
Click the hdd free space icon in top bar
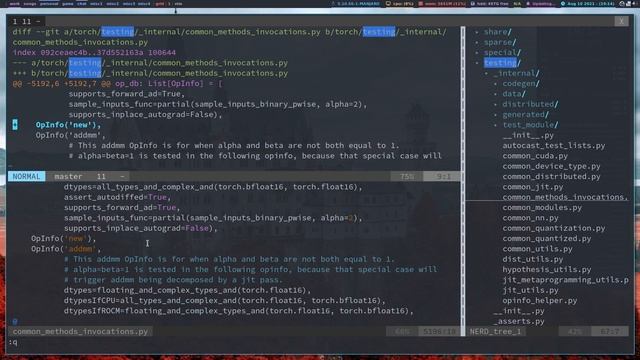coord(473,4)
